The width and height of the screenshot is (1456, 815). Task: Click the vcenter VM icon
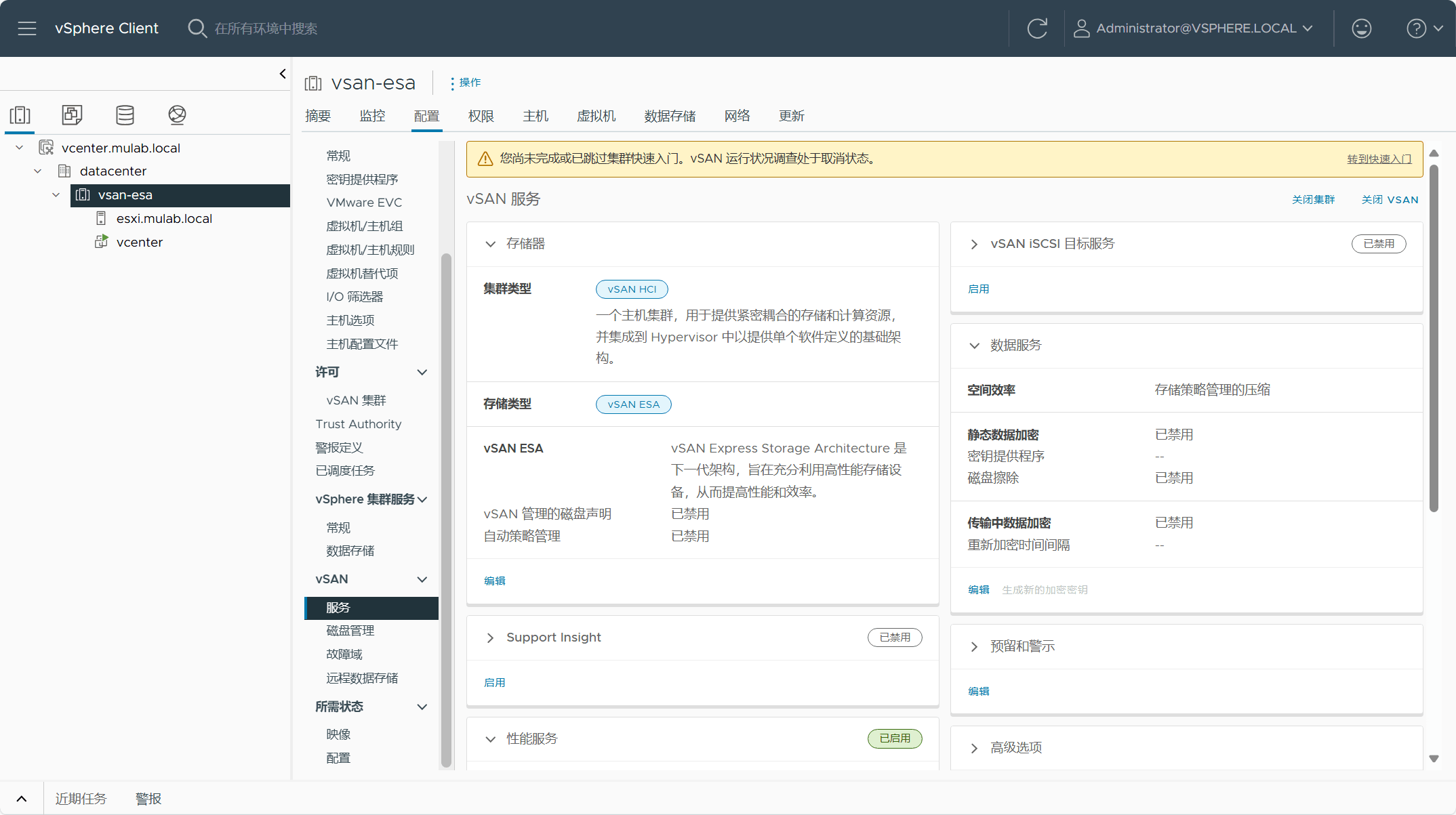tap(101, 242)
